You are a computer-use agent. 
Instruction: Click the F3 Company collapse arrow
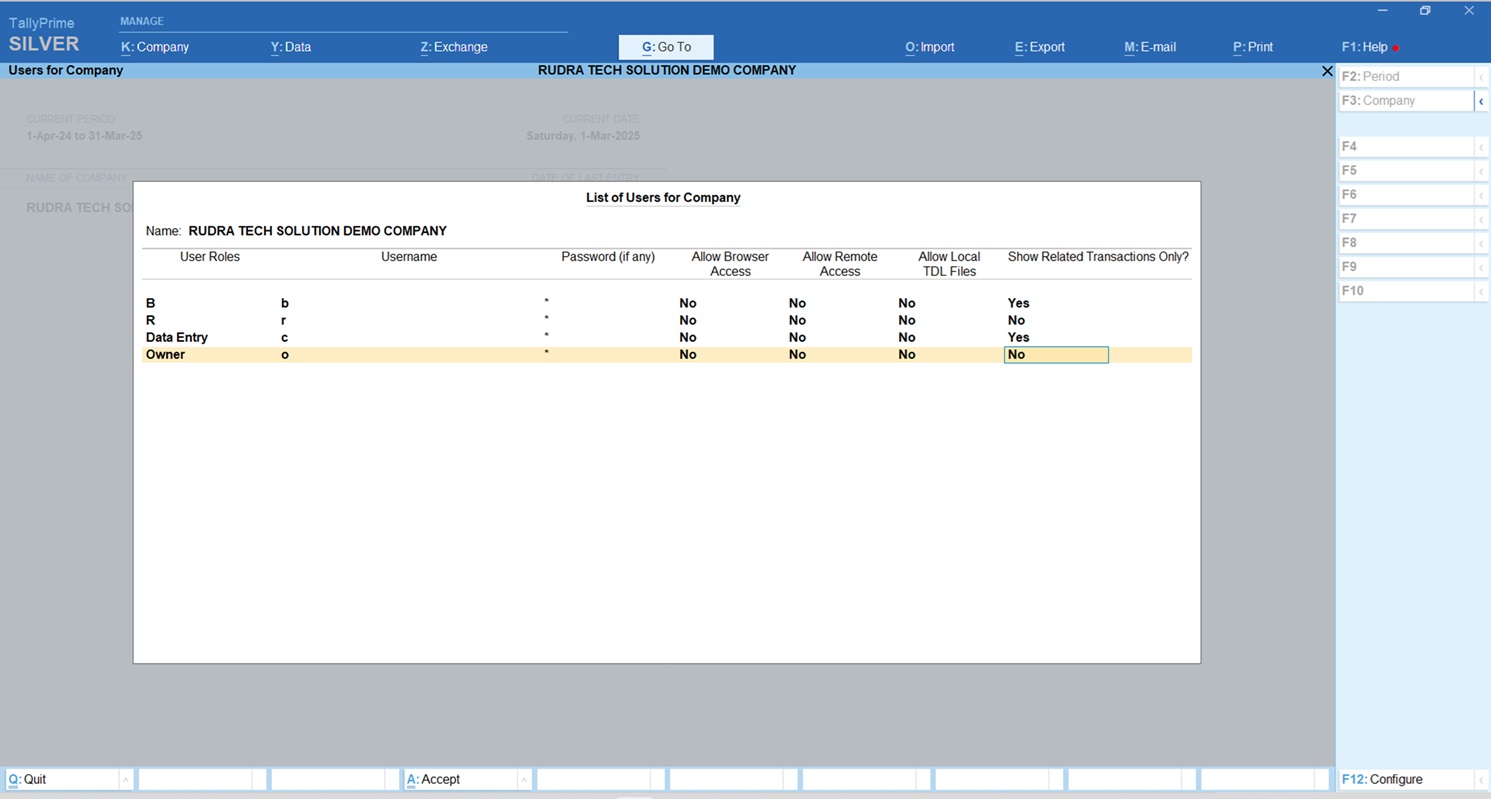click(1481, 101)
